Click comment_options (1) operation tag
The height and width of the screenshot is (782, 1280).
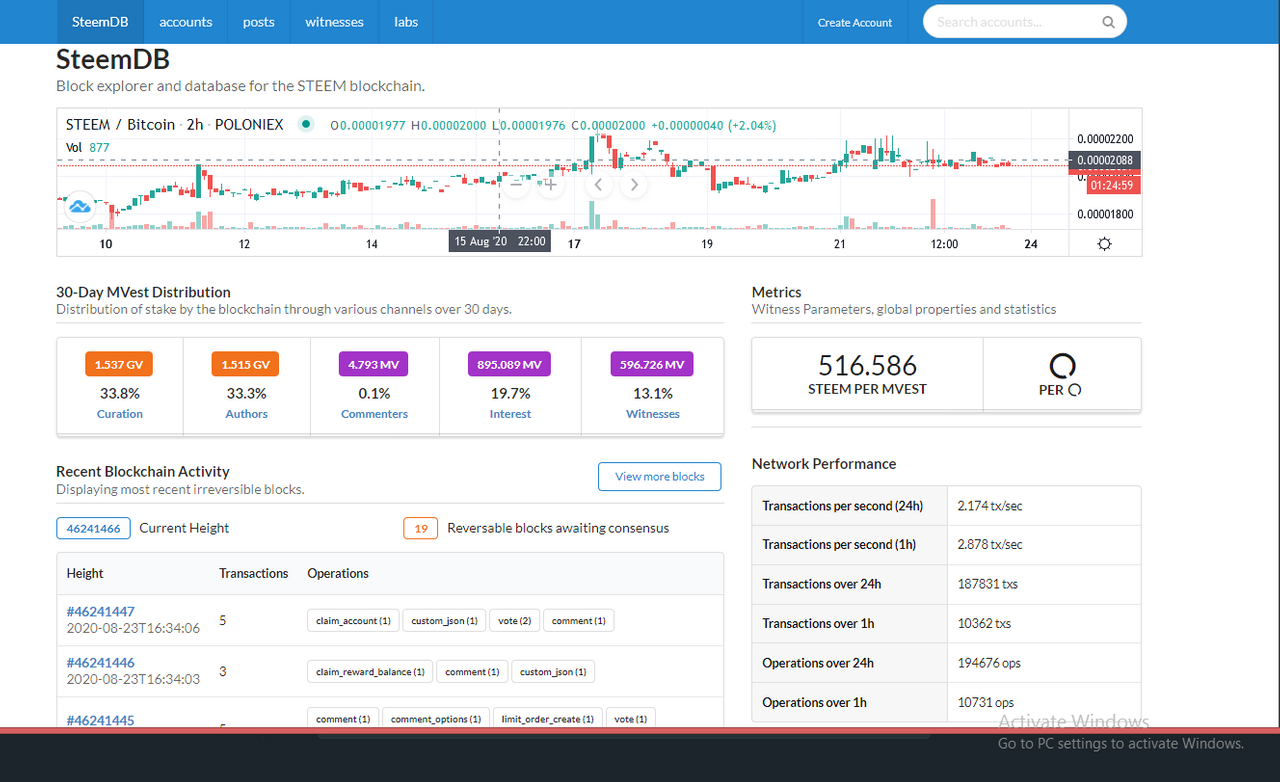click(x=436, y=718)
